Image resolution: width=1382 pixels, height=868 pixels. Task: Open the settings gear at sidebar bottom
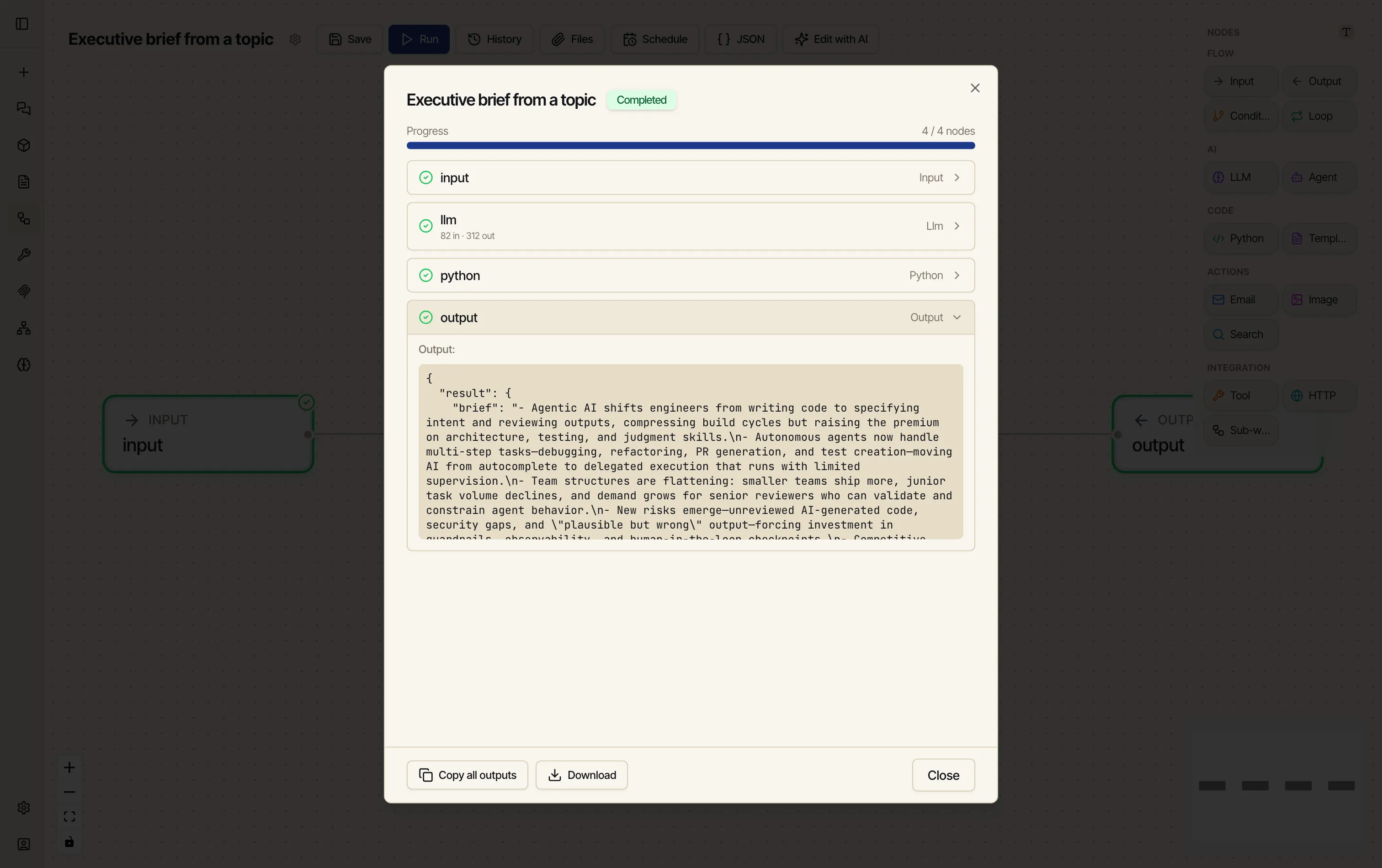(x=23, y=808)
